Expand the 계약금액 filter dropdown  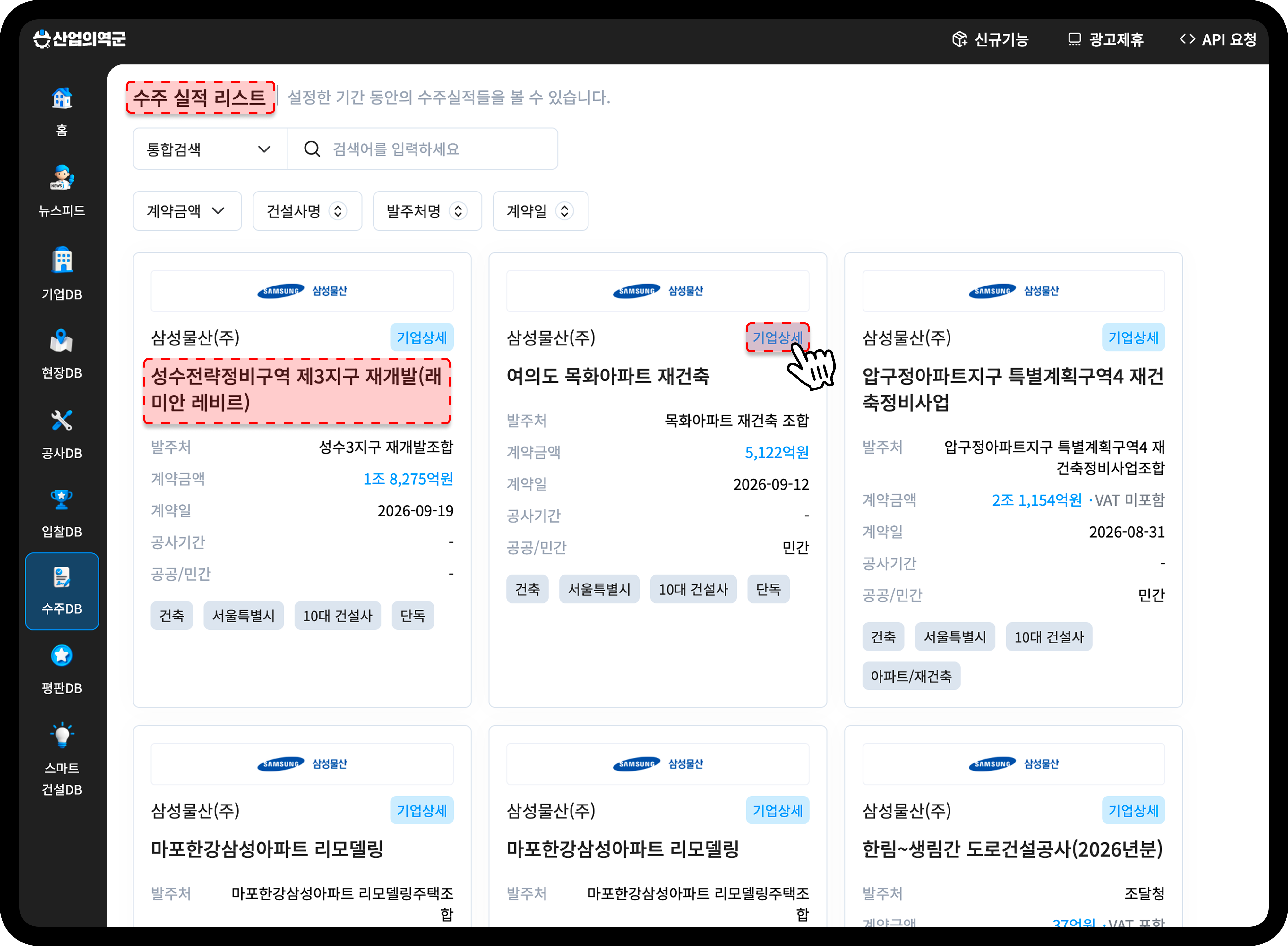pyautogui.click(x=187, y=211)
